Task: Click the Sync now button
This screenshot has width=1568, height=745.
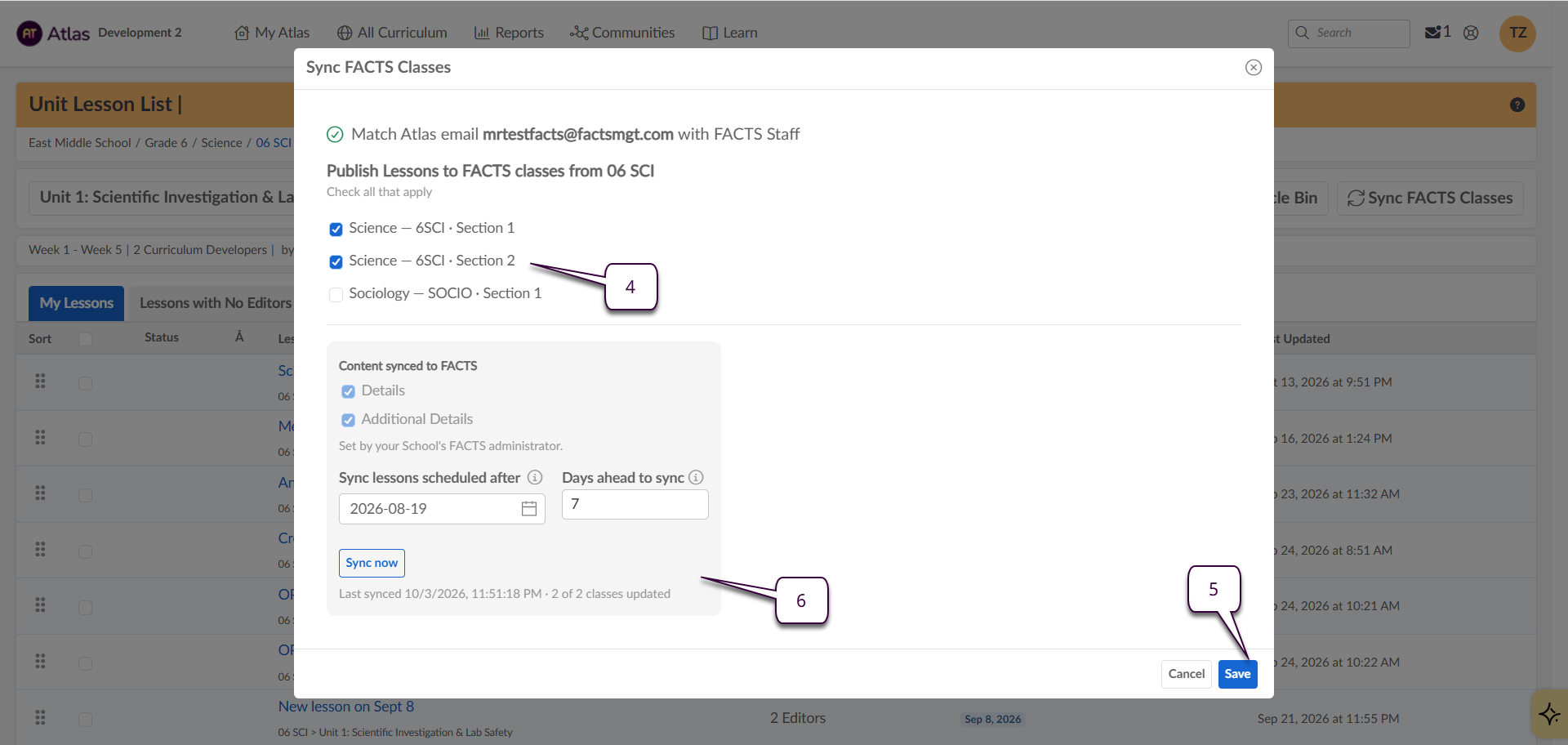Action: coord(372,563)
